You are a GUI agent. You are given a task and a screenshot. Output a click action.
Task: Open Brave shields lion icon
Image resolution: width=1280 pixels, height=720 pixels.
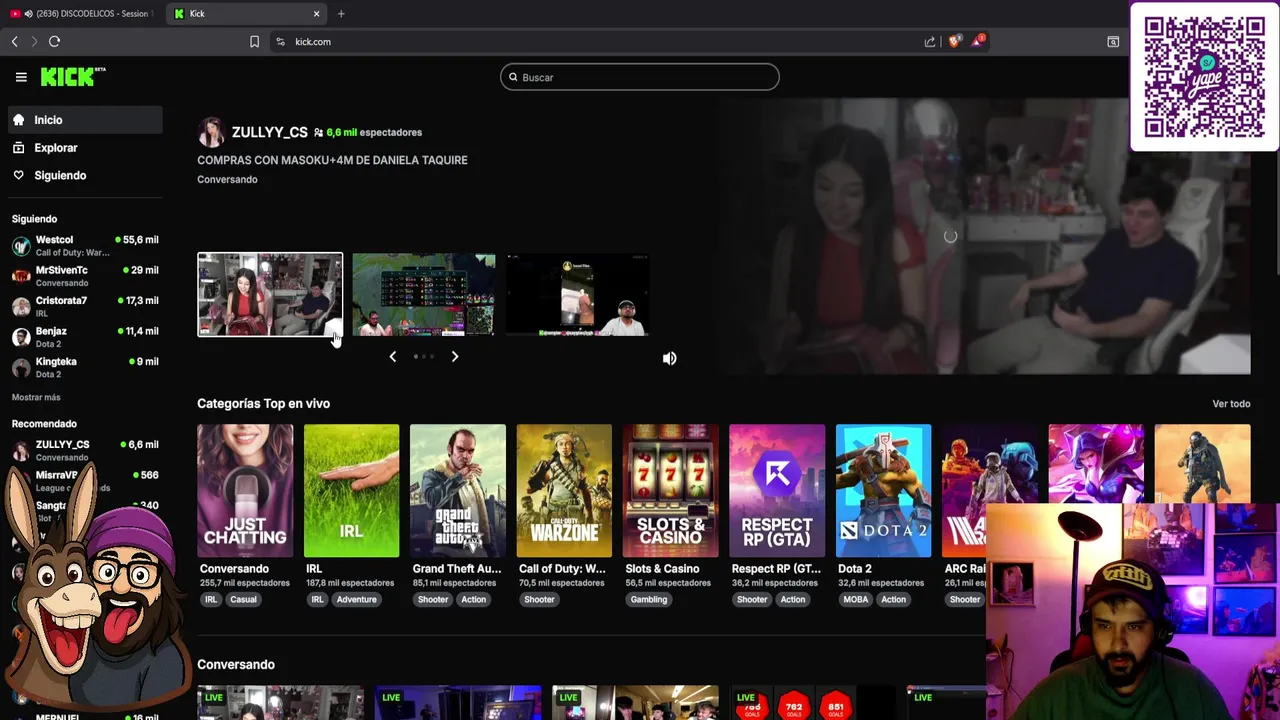click(954, 41)
